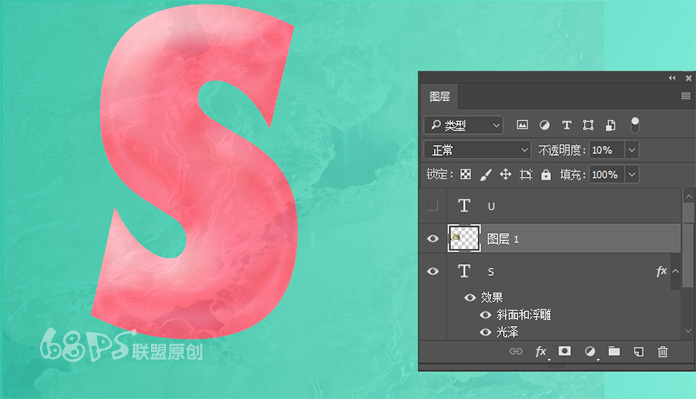
Task: Select the 光泽 effect entry
Action: 507,332
